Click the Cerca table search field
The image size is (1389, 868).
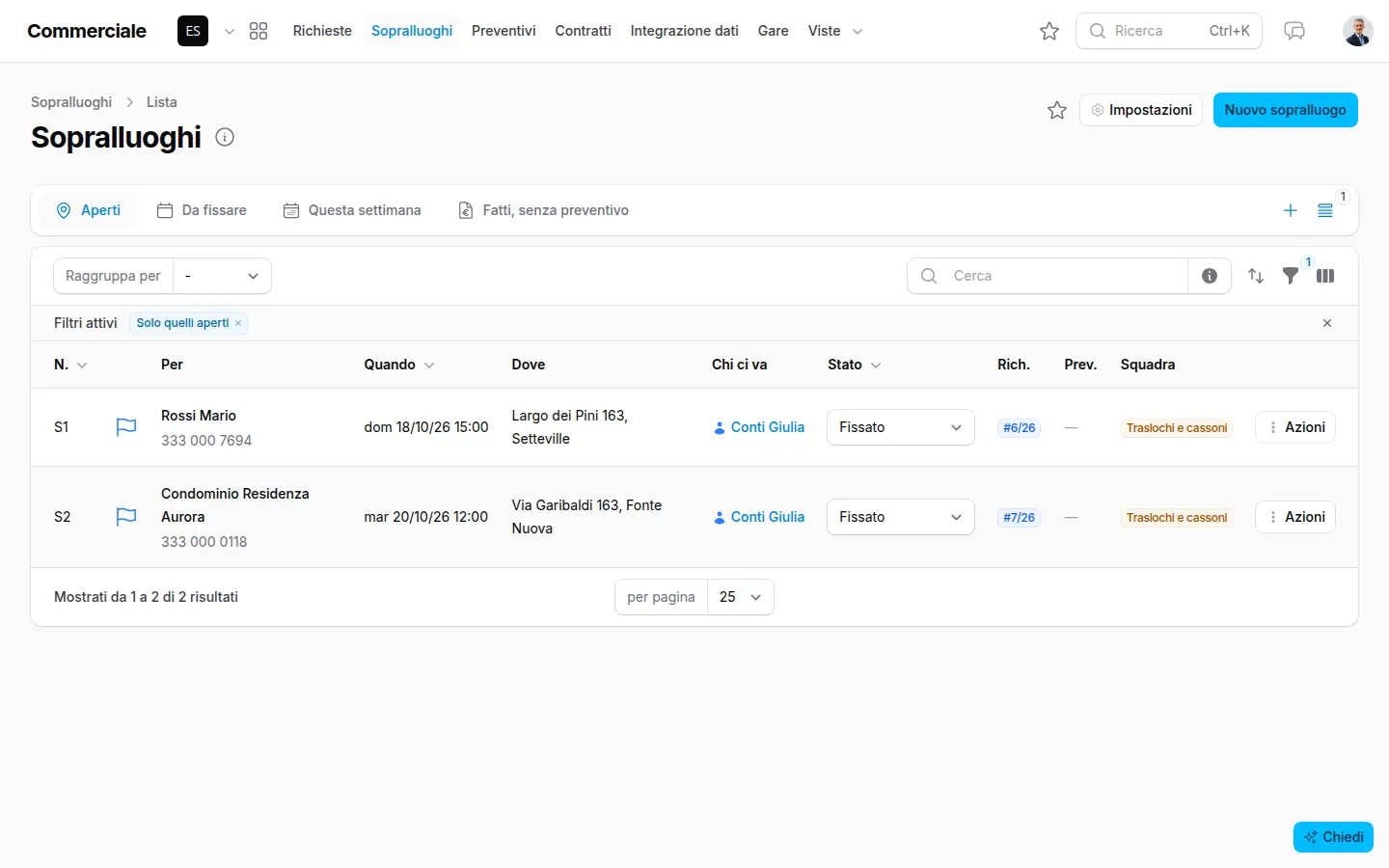click(x=1048, y=276)
